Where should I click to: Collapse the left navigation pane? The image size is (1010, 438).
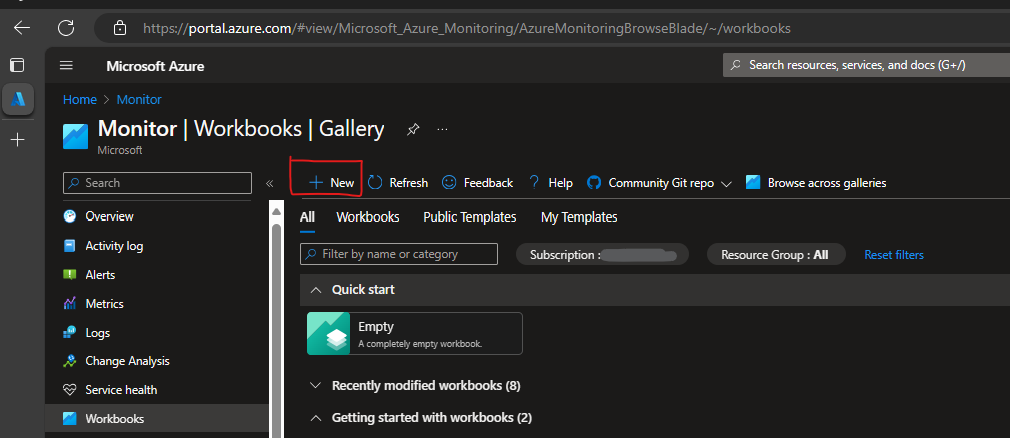pos(269,183)
